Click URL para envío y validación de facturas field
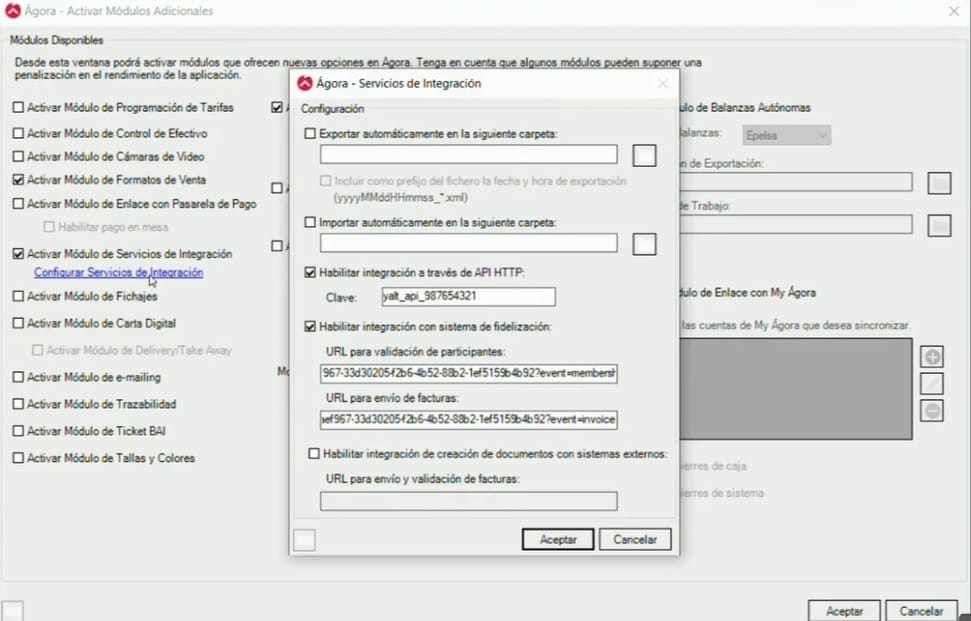 pyautogui.click(x=469, y=501)
